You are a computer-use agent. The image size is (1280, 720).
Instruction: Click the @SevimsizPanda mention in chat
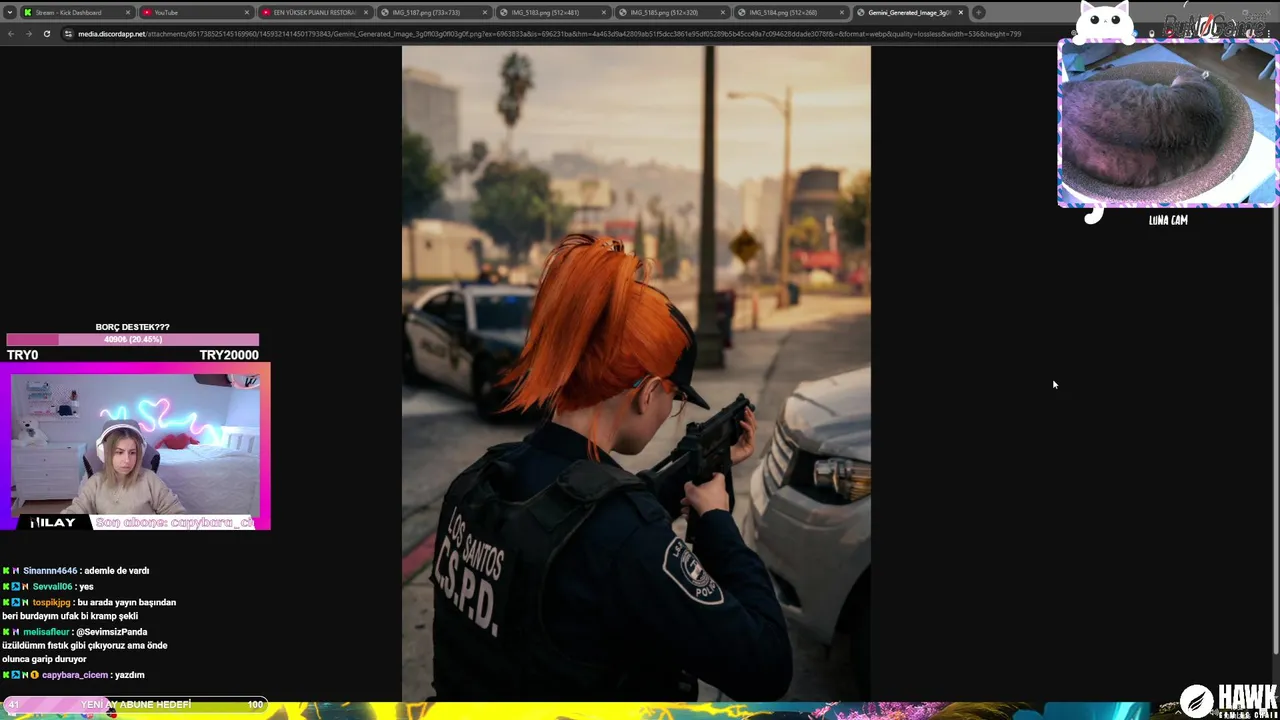[x=112, y=632]
